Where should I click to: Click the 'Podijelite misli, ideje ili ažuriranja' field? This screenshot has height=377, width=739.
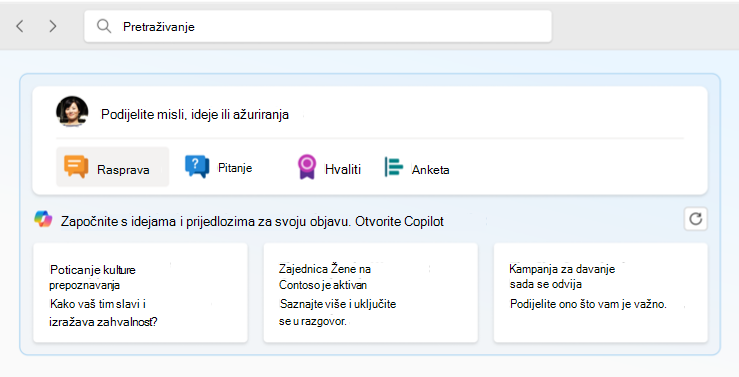[x=195, y=115]
